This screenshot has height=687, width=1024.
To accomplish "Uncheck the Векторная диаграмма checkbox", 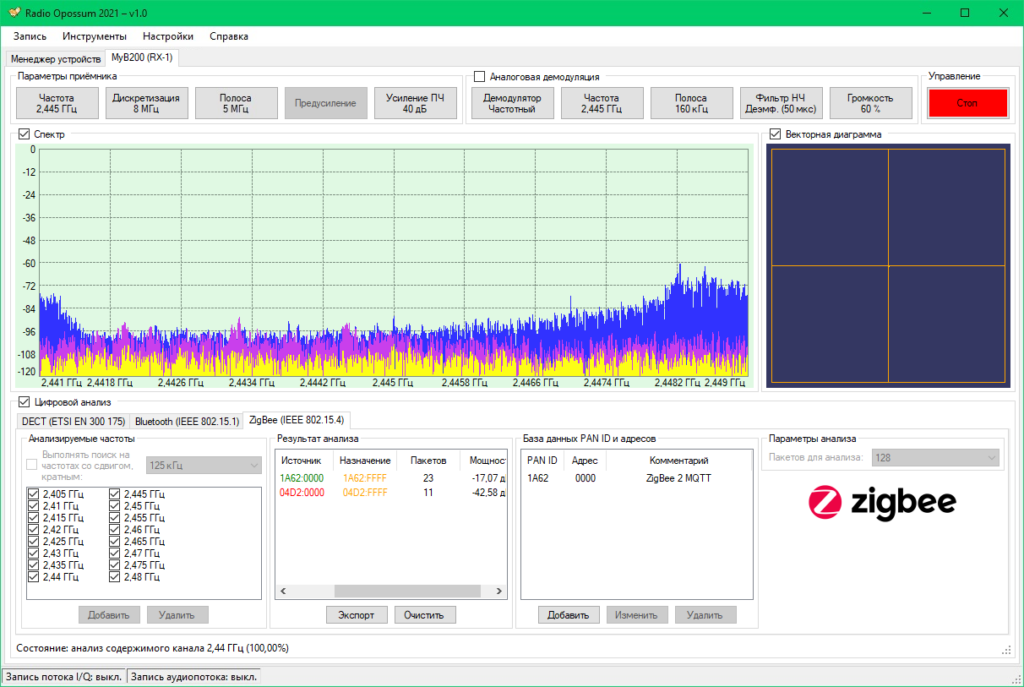I will point(775,134).
